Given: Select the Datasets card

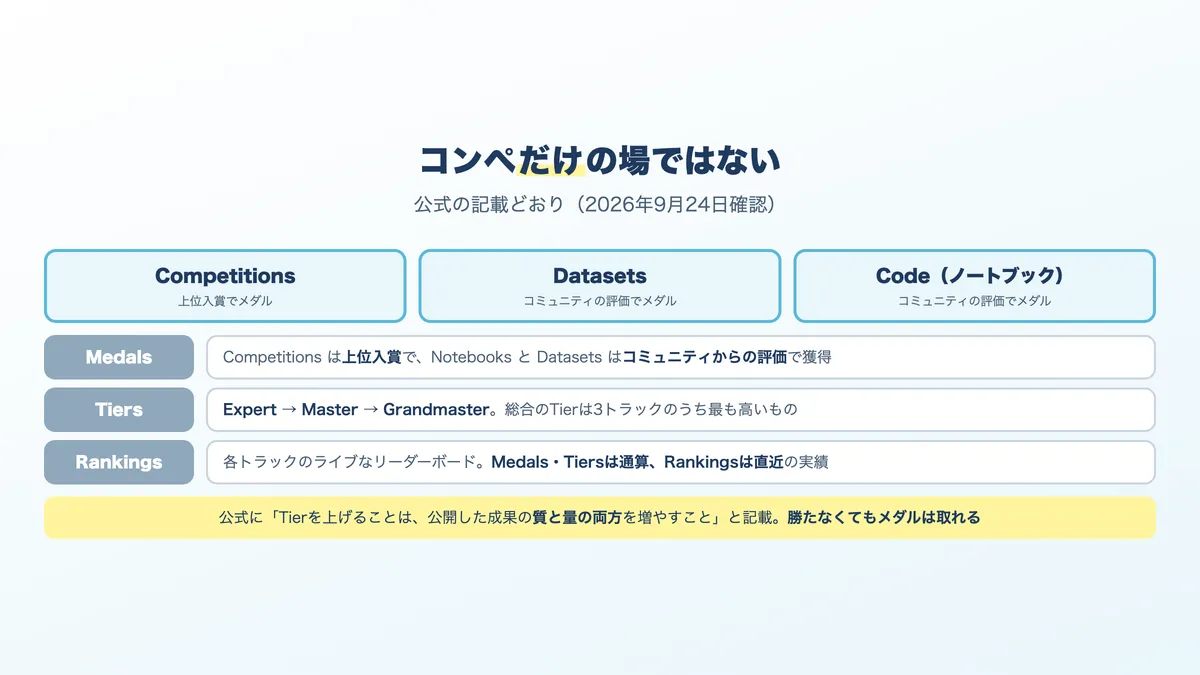Looking at the screenshot, I should coord(600,286).
